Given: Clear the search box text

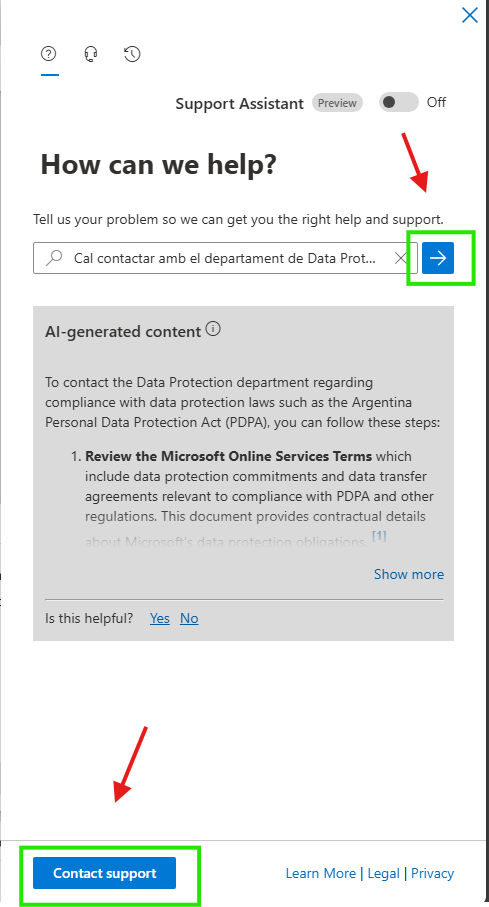Looking at the screenshot, I should point(400,259).
